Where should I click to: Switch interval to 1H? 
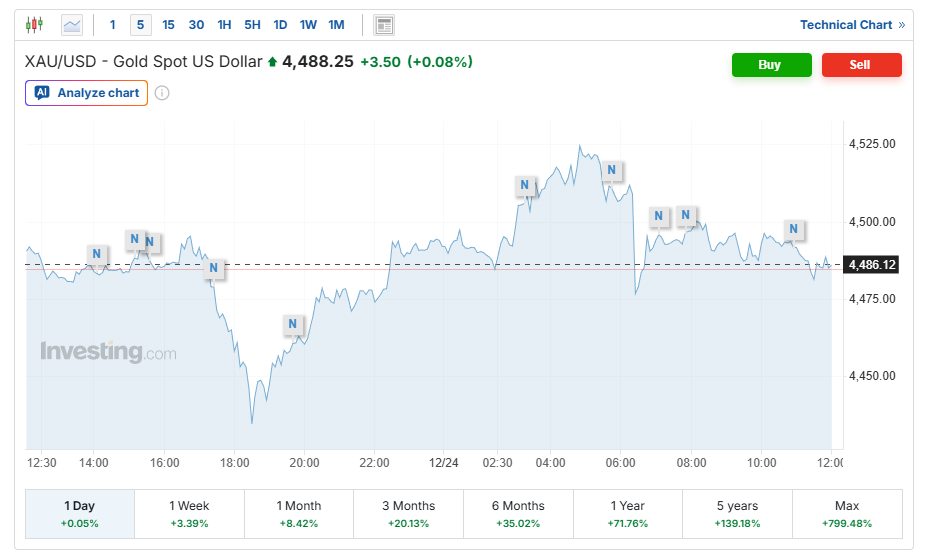coord(224,25)
